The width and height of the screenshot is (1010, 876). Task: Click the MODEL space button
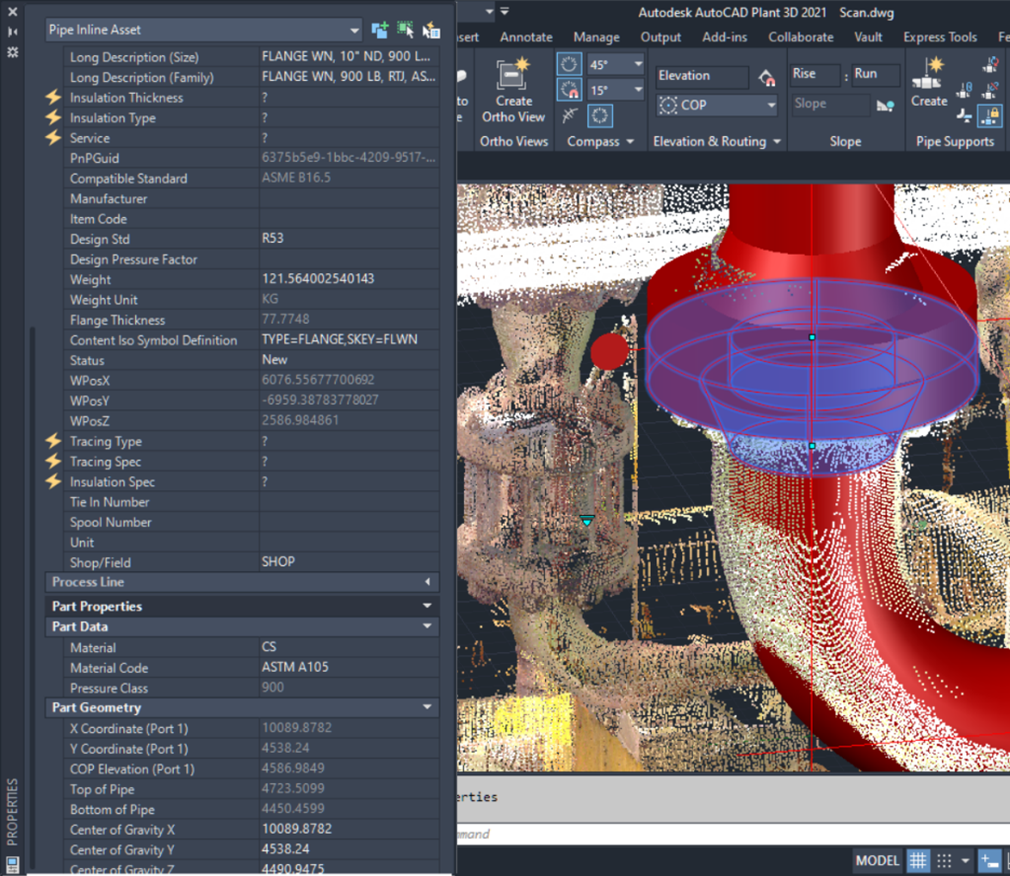(877, 860)
